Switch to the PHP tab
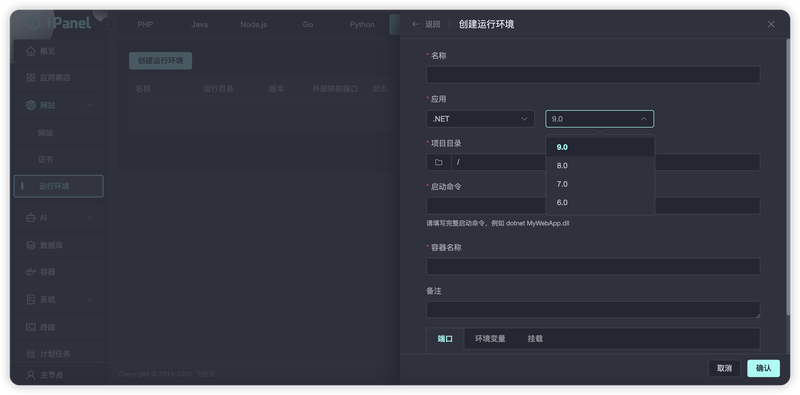Viewport: 800px width, 395px height. click(145, 24)
